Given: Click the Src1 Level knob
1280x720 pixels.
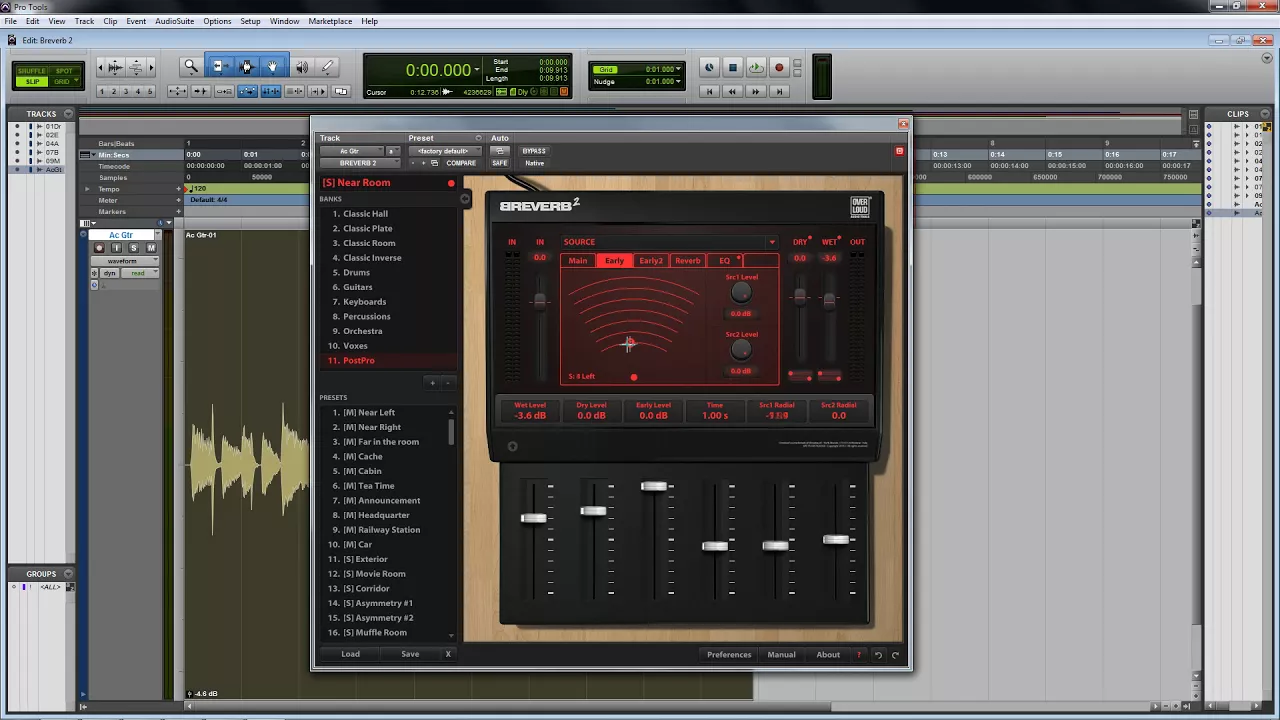Looking at the screenshot, I should (x=740, y=292).
